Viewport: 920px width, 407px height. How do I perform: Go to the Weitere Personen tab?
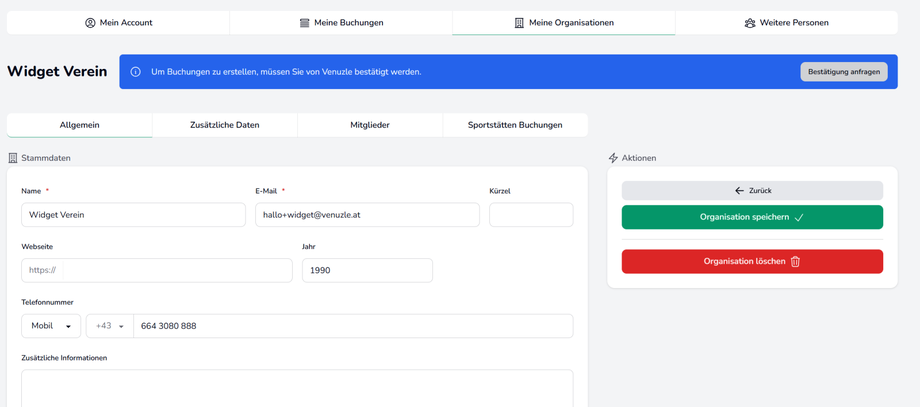pos(786,23)
